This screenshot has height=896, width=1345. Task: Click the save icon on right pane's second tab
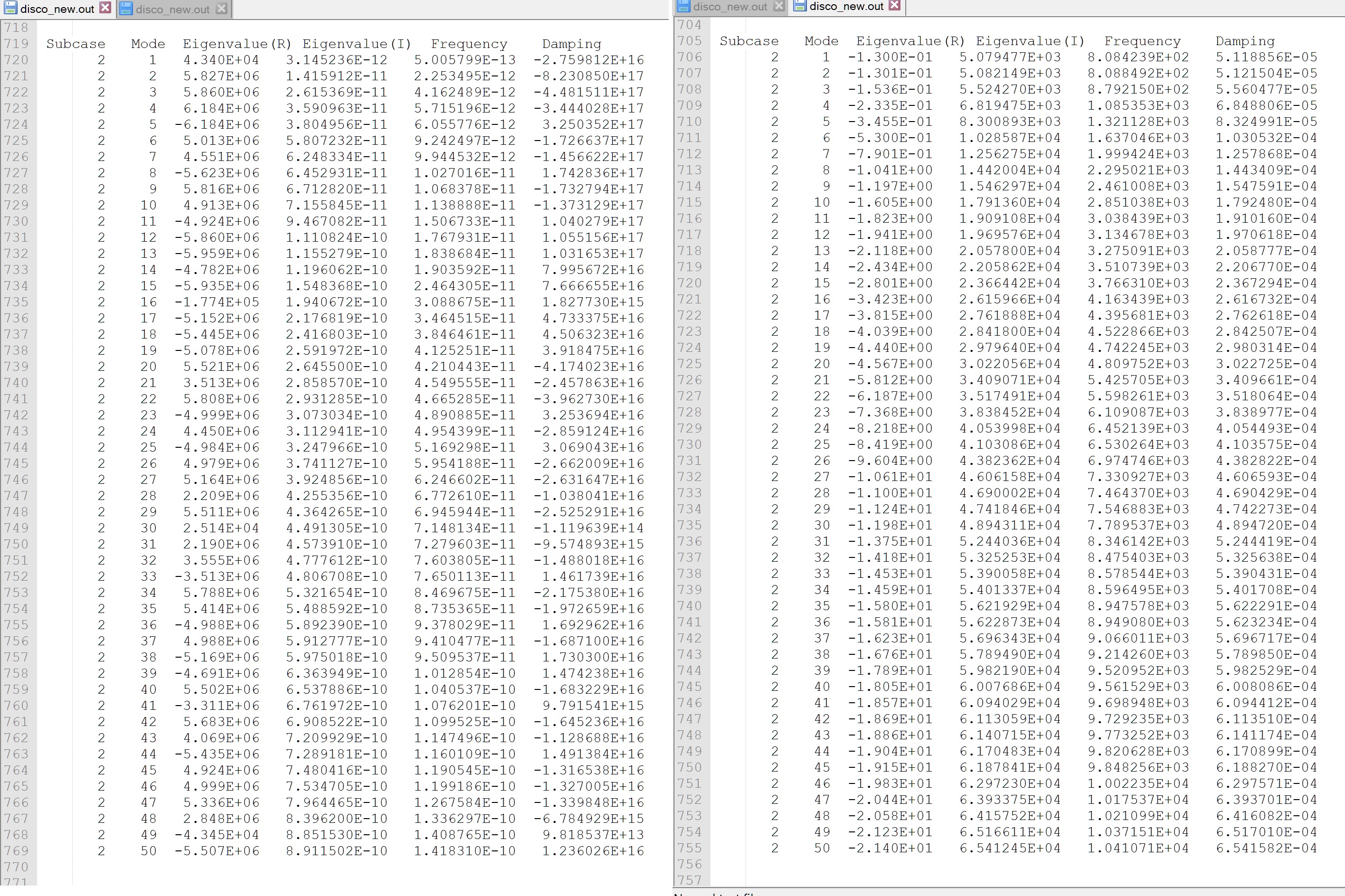[x=799, y=6]
